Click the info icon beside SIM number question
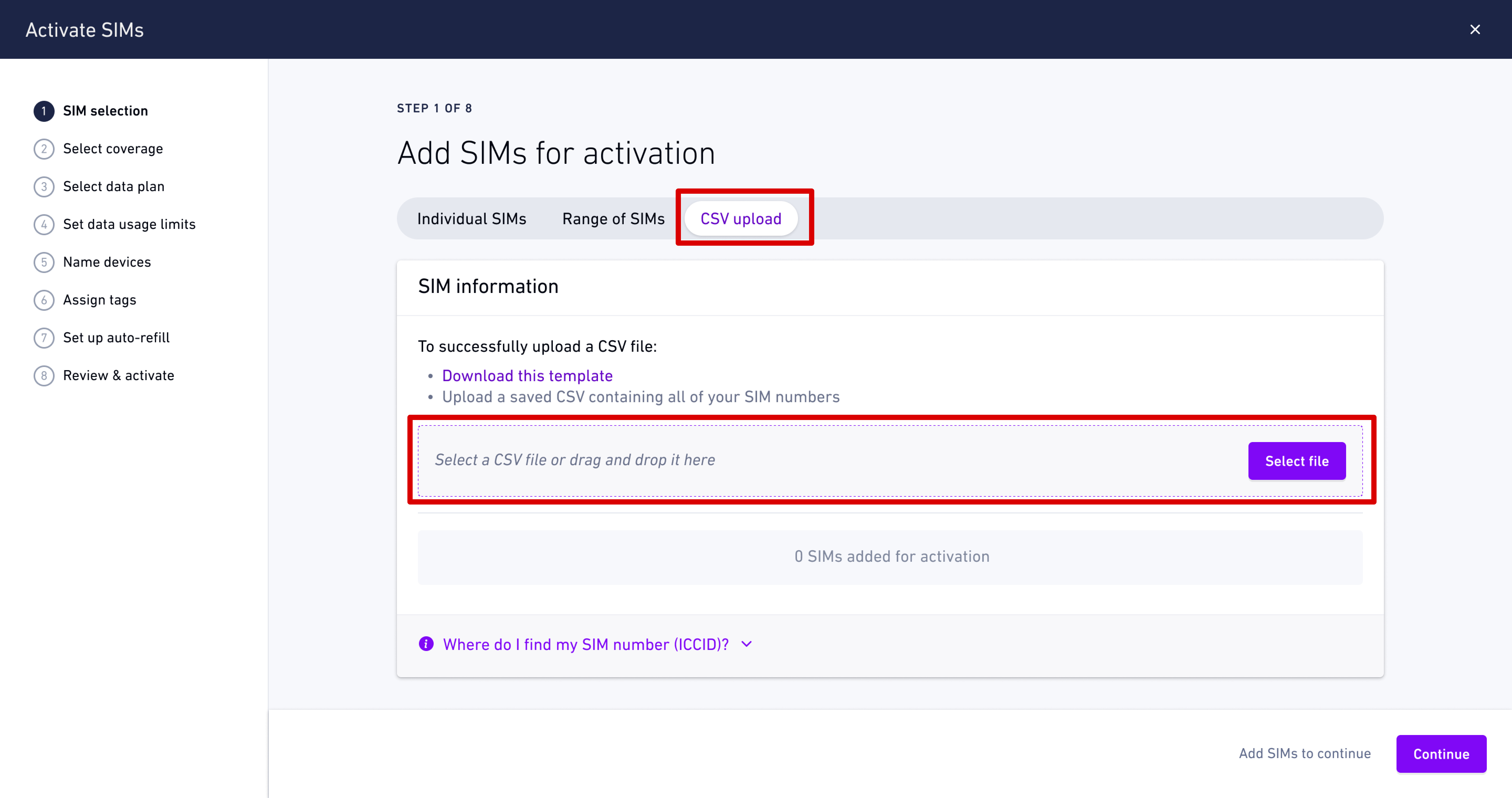Screen dimensions: 1512x798 426,644
